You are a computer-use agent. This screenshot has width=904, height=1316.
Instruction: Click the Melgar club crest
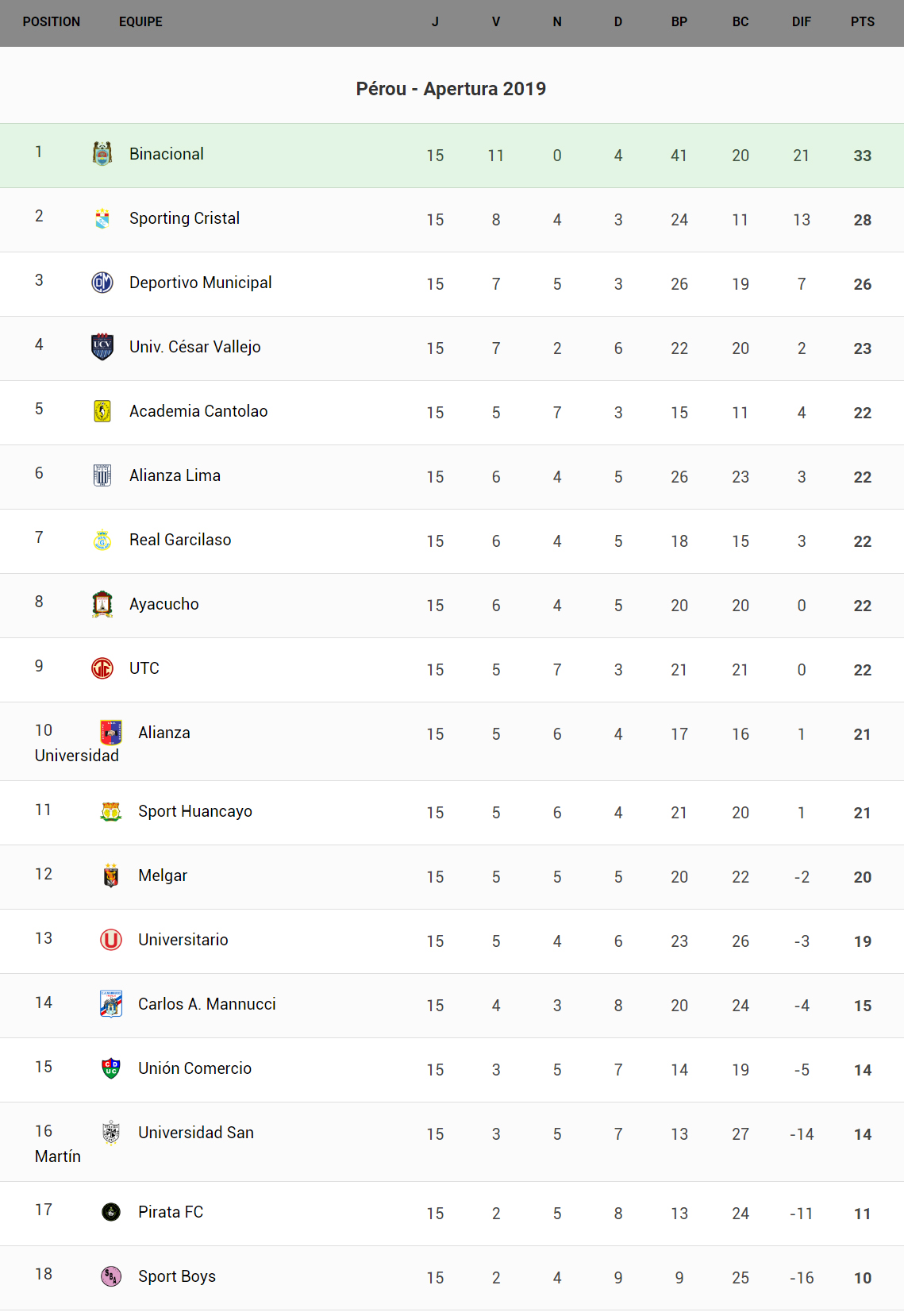point(111,875)
